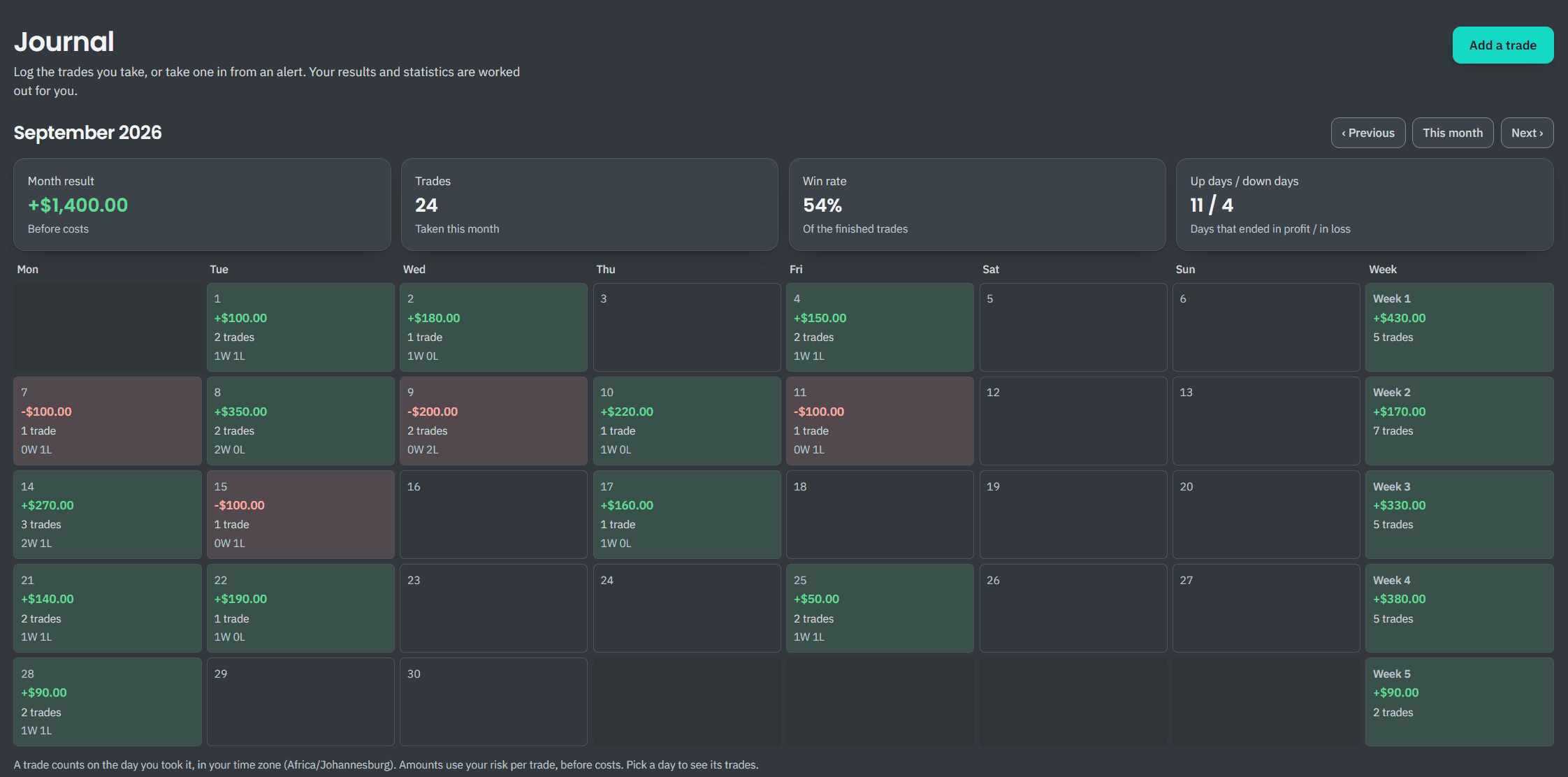Viewport: 1568px width, 777px height.
Task: Open day 11 with -$100.00 loss
Action: click(880, 421)
